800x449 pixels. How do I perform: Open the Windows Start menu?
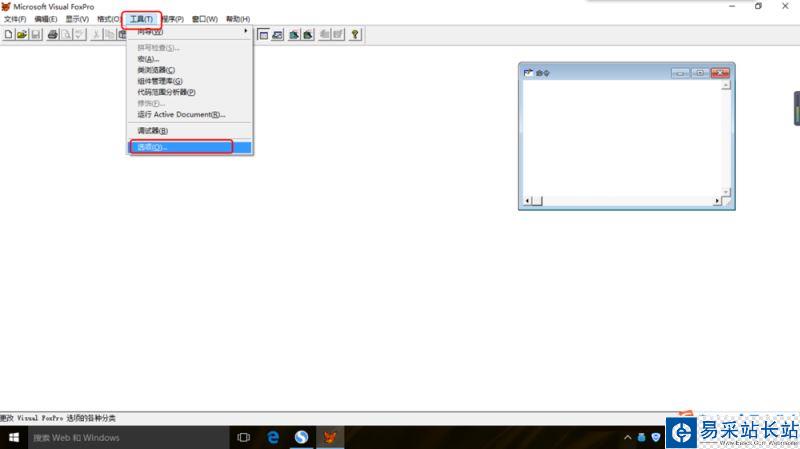pos(14,438)
